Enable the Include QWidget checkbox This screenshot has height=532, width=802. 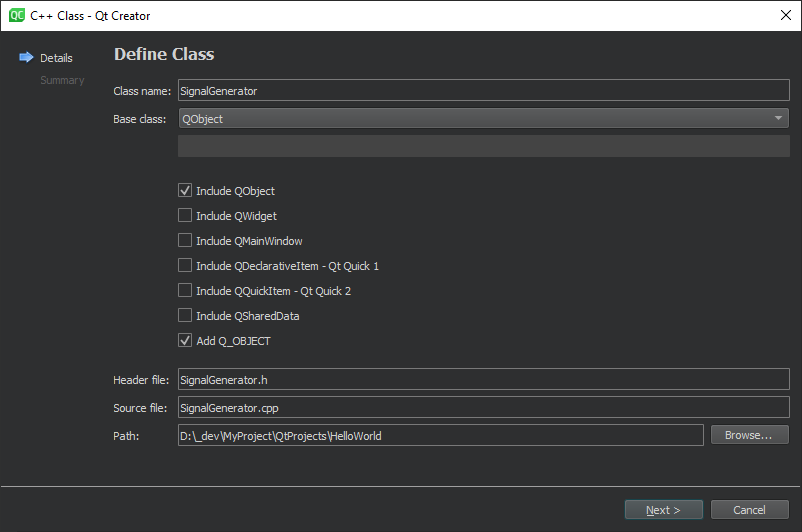point(185,215)
